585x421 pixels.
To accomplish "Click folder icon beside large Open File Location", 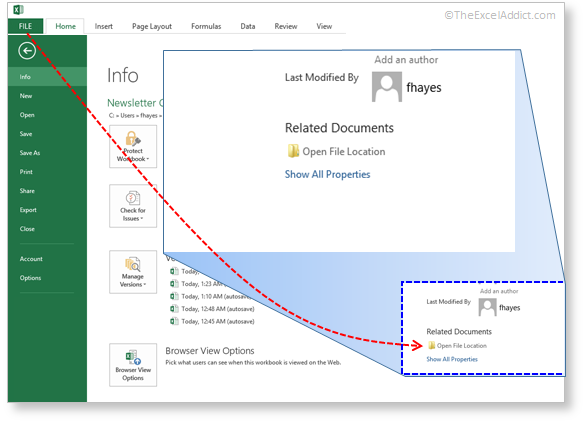I will [x=293, y=151].
